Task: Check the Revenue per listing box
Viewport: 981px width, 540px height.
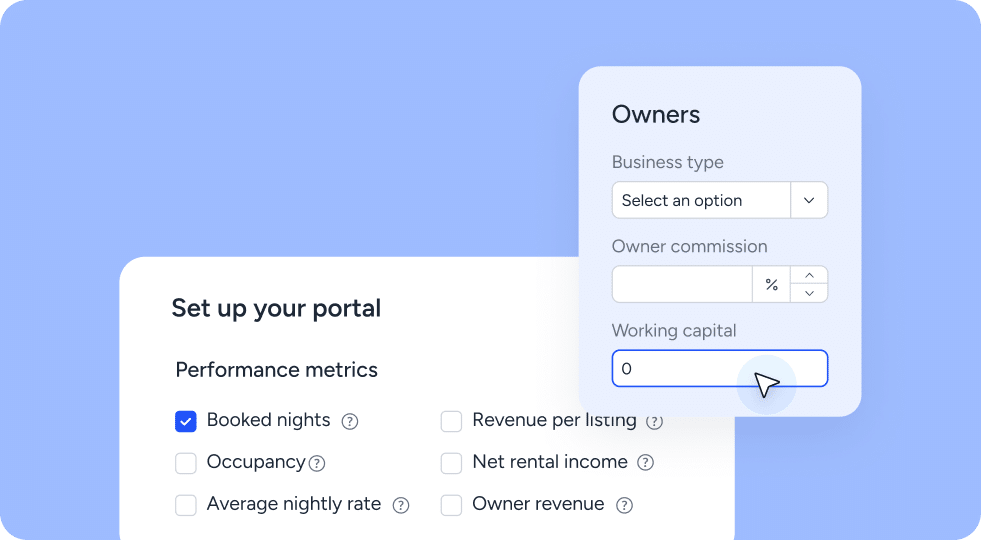Action: 452,421
